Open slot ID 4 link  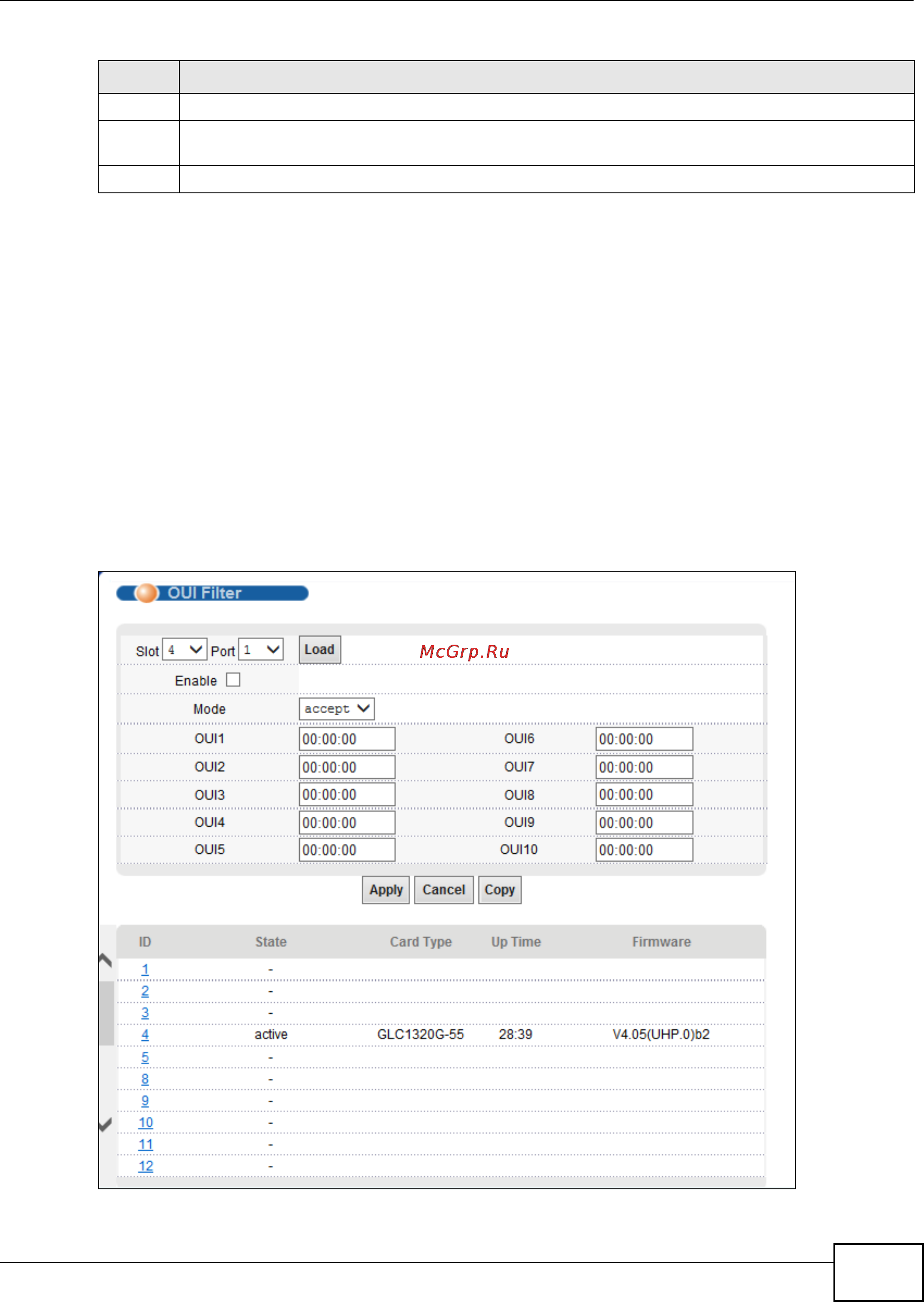tap(145, 1034)
